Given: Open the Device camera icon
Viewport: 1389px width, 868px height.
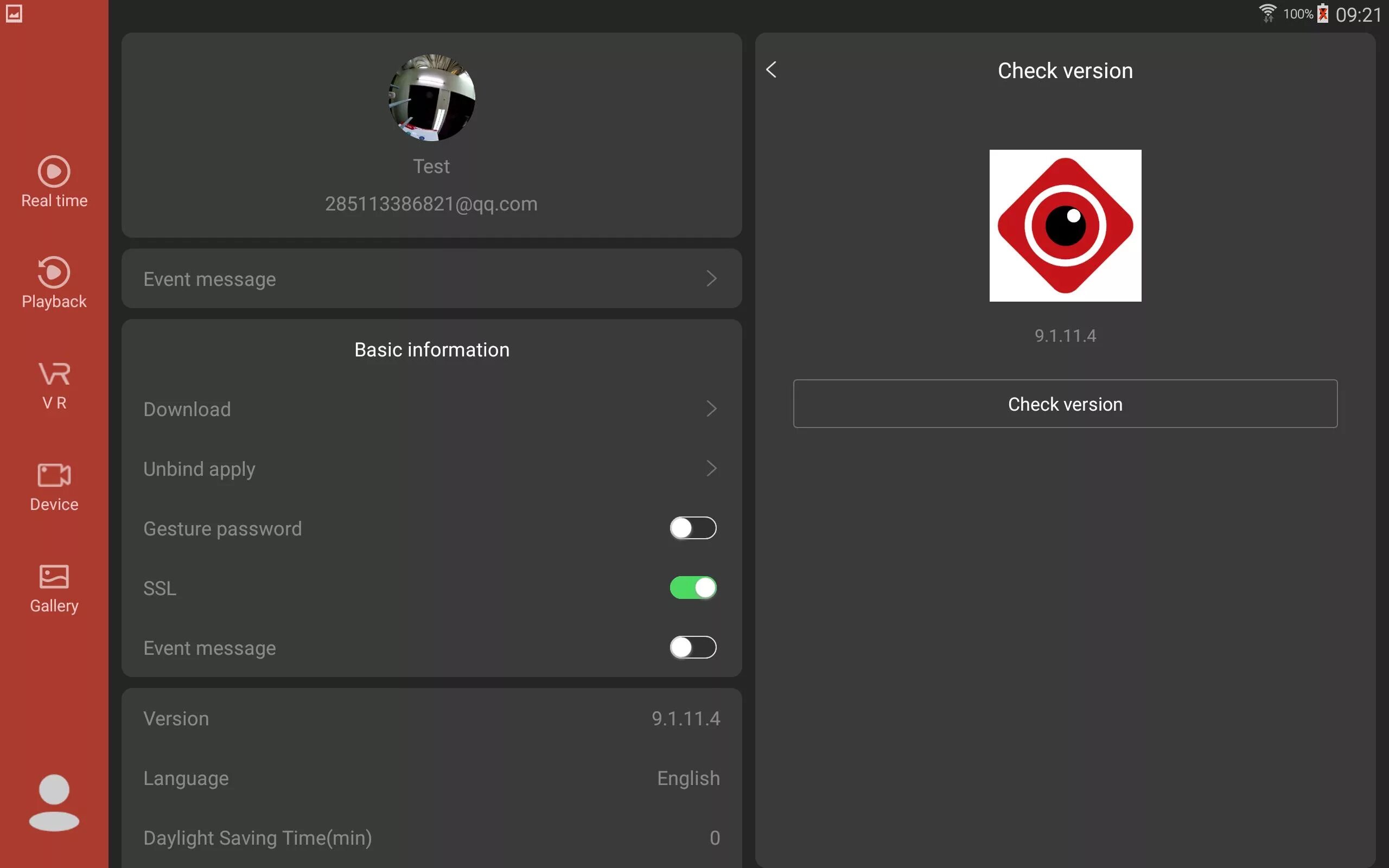Looking at the screenshot, I should pos(54,475).
